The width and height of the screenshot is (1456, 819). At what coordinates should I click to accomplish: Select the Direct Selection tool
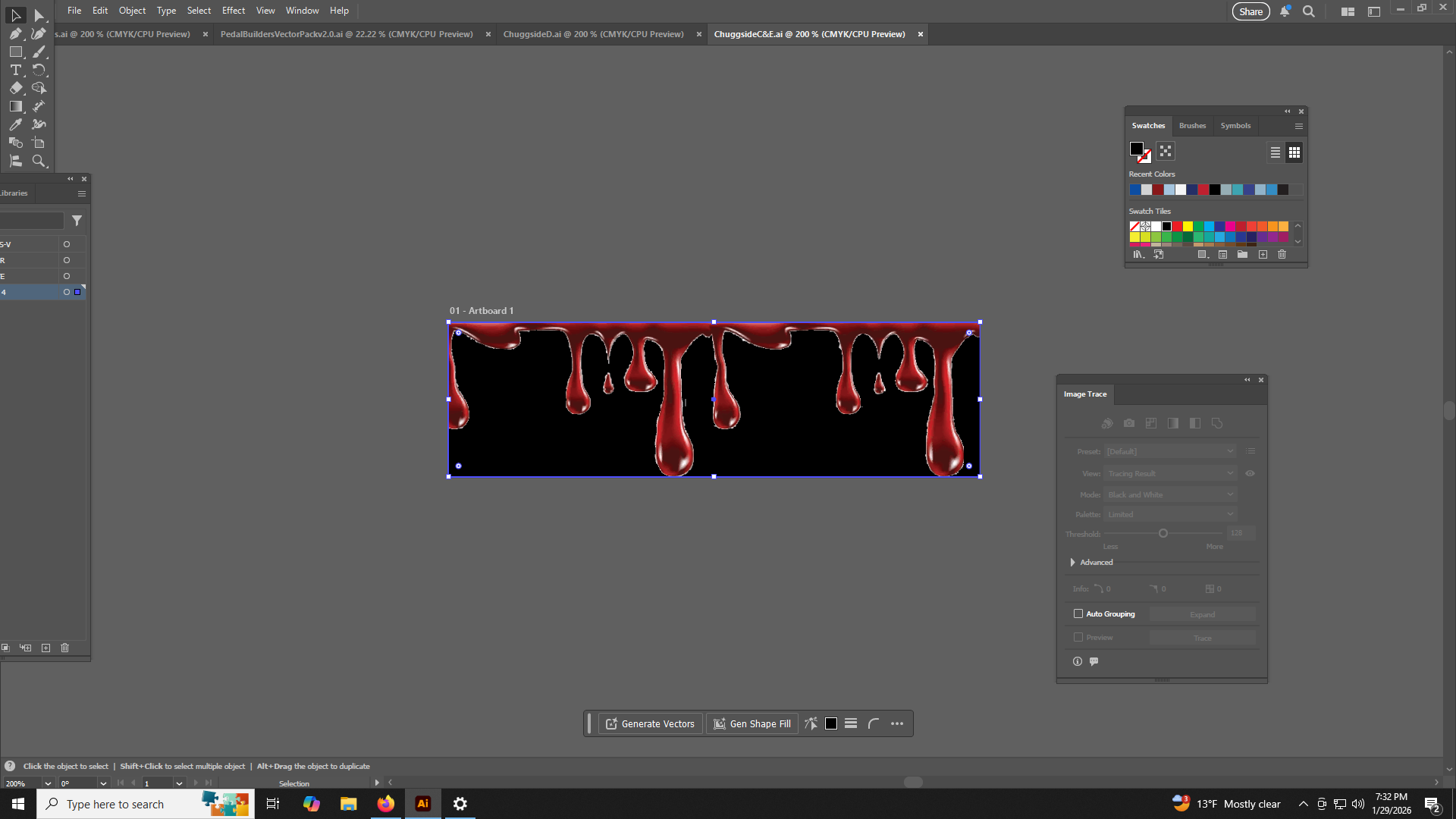(39, 15)
